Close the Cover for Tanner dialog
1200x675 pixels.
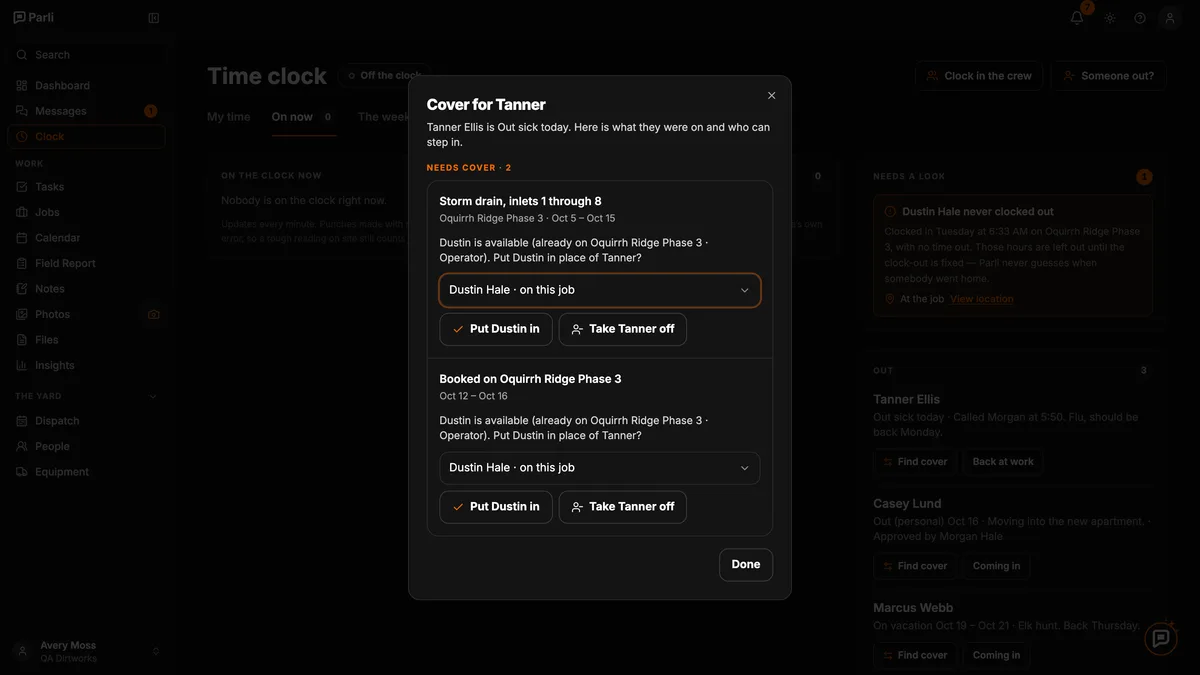pos(772,96)
